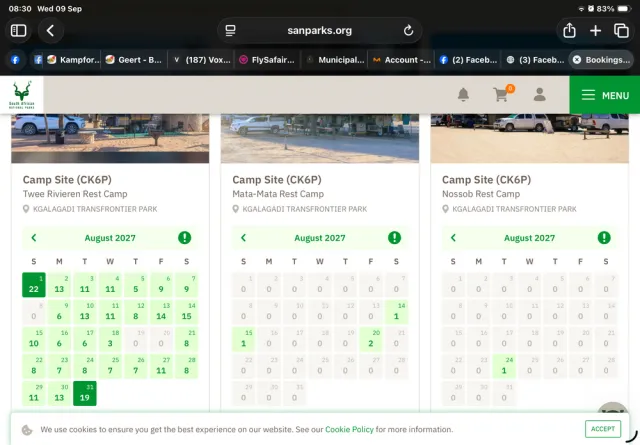Select August 24 in Nossob calendar
Screen dimensions: 640x445
click(x=504, y=366)
